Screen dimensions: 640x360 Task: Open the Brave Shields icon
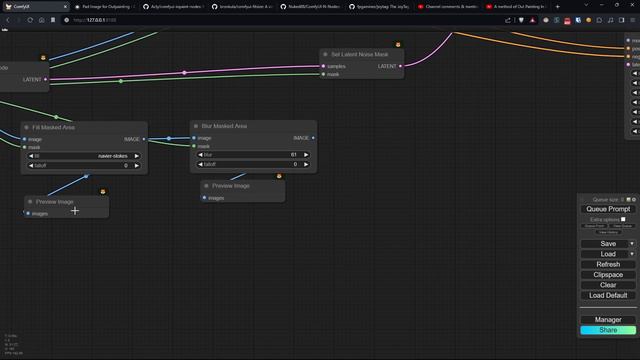(x=521, y=20)
